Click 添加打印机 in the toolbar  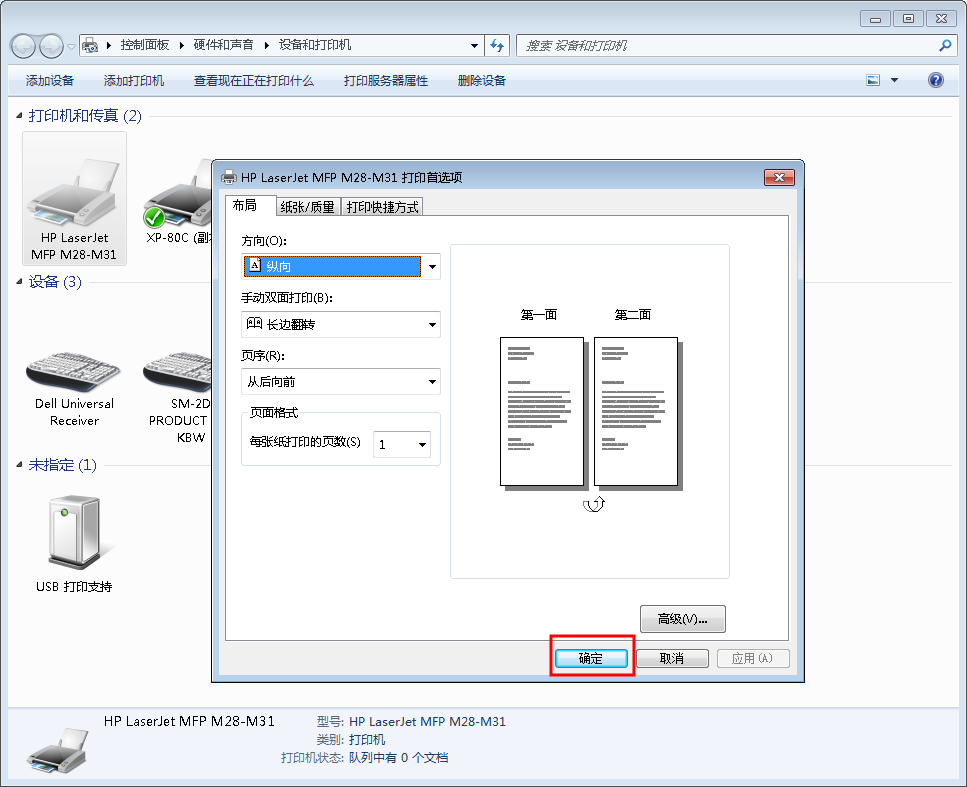[x=134, y=81]
